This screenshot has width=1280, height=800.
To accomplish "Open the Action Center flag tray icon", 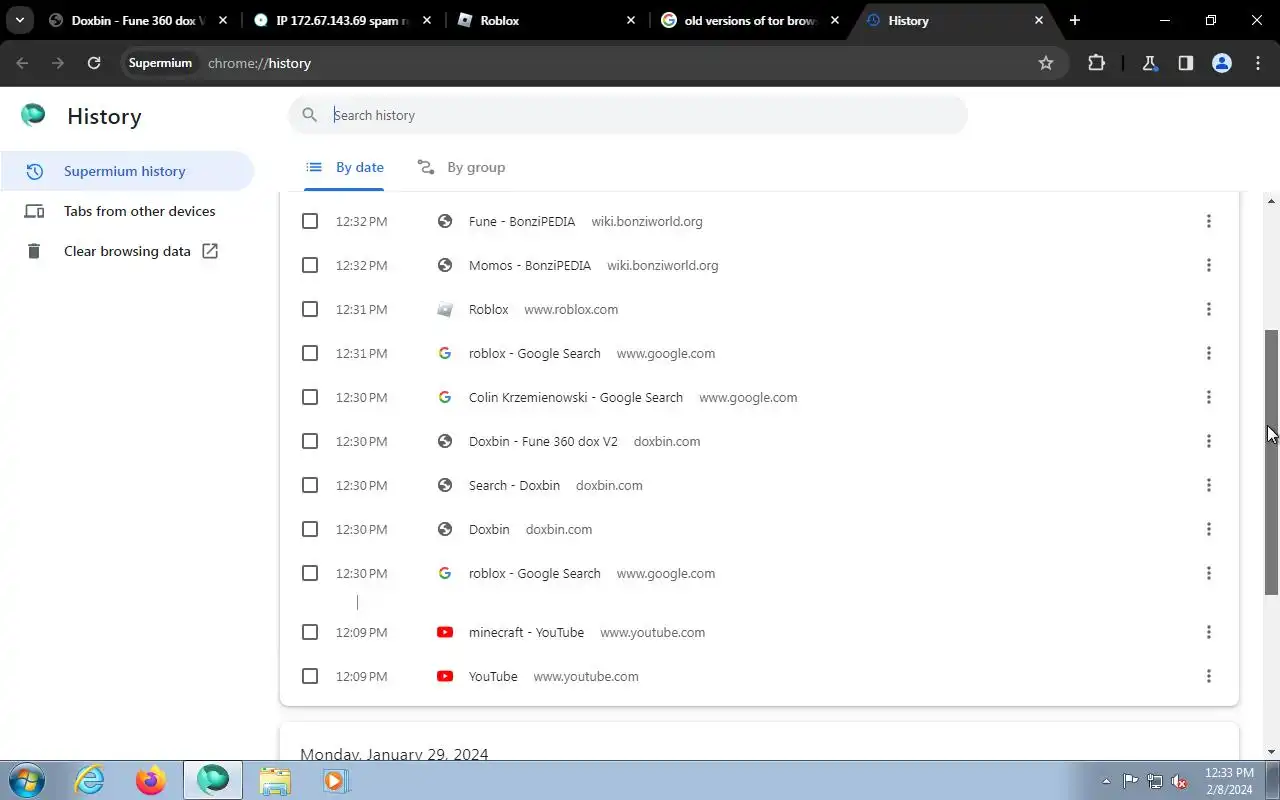I will point(1130,781).
